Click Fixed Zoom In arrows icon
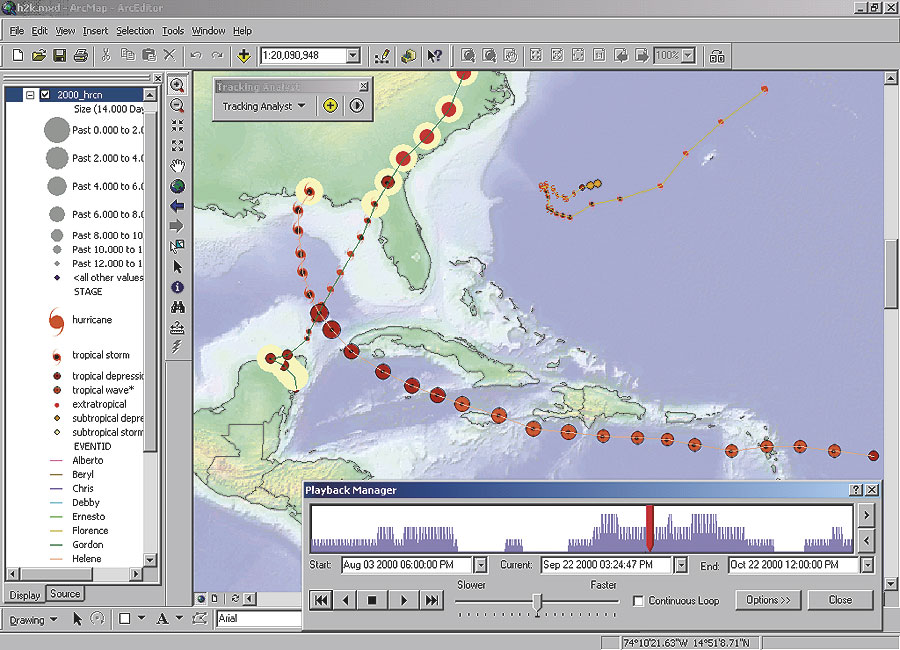The image size is (900, 650). (x=177, y=125)
